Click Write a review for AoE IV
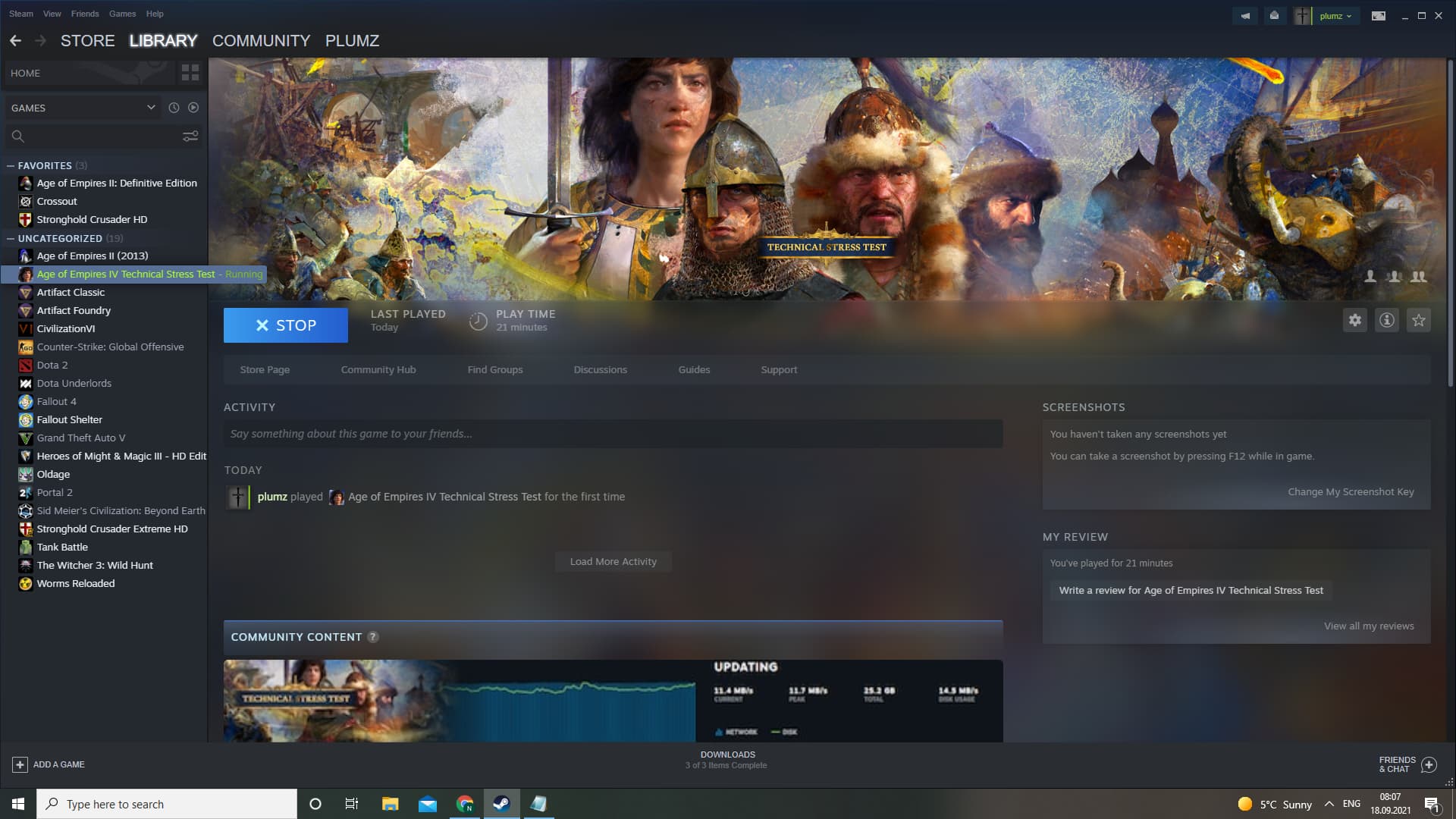 (x=1191, y=590)
